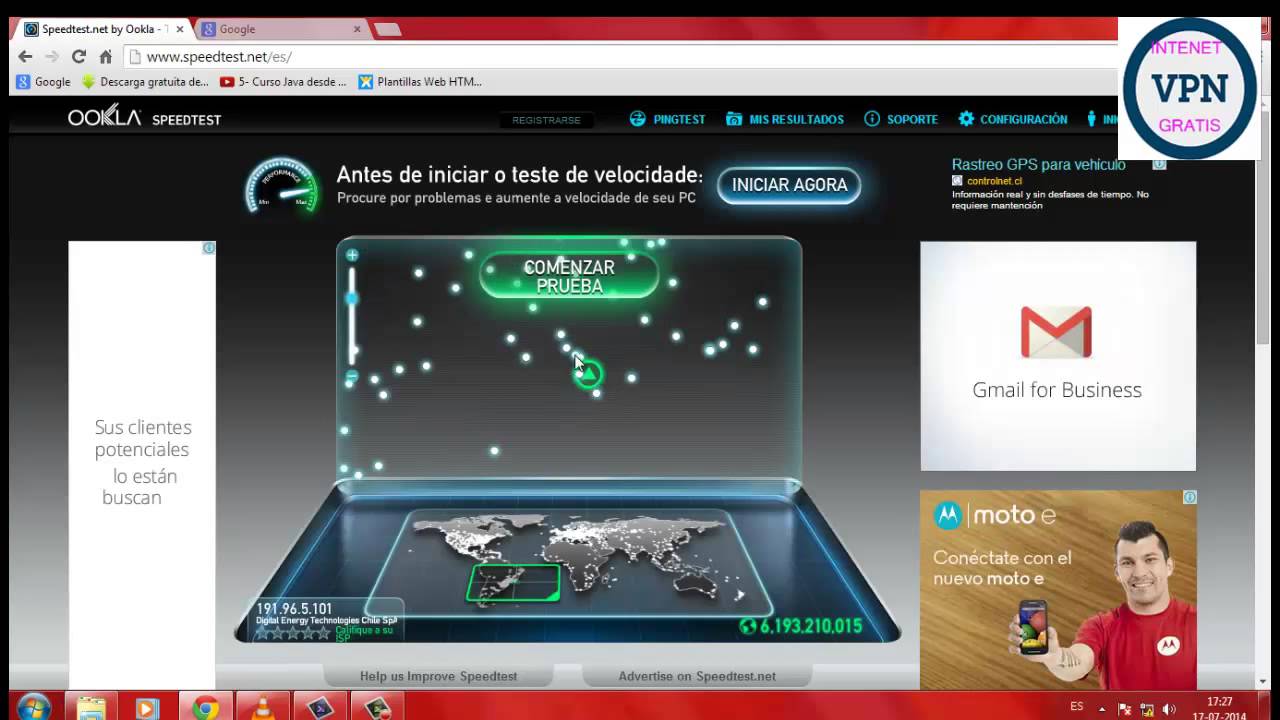Viewport: 1280px width, 720px height.
Task: Click the moto e advertisement
Action: pyautogui.click(x=1058, y=590)
